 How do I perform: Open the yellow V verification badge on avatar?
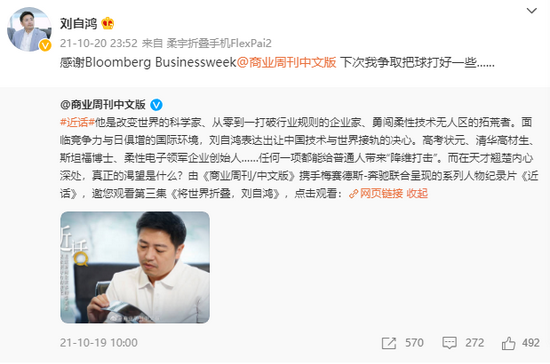[x=45, y=45]
